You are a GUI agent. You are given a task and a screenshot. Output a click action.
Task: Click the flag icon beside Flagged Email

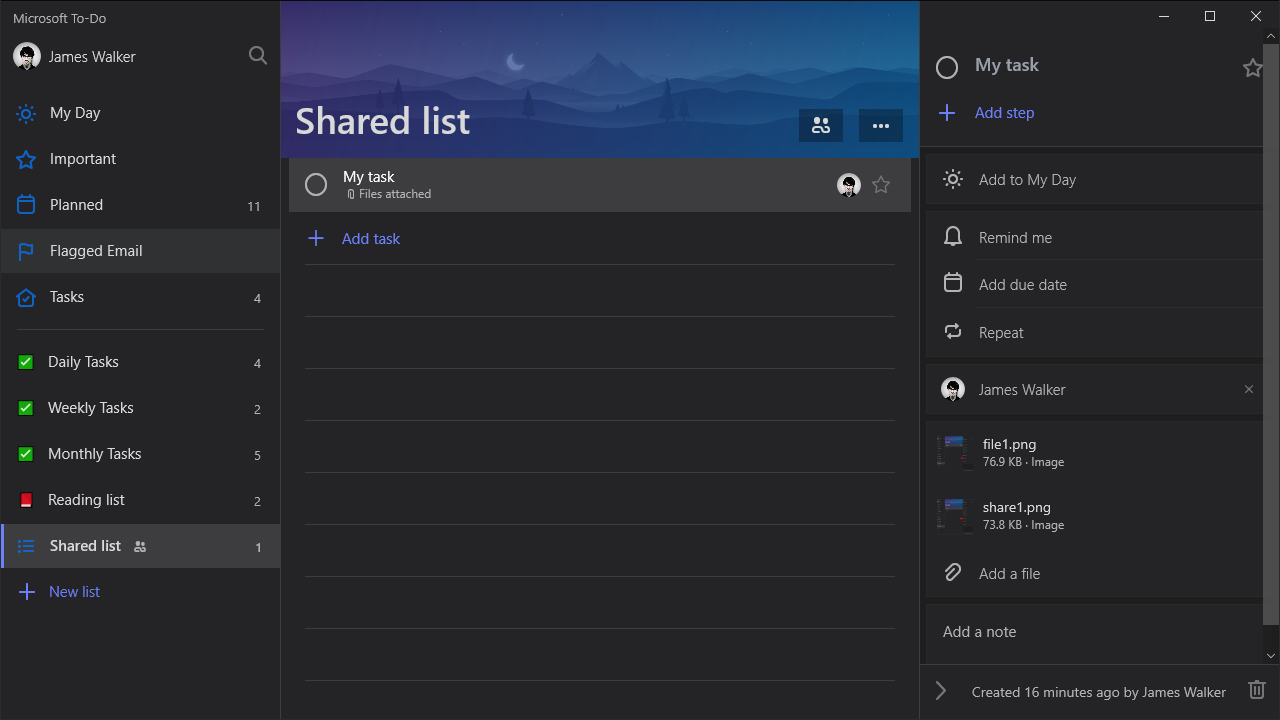coord(26,251)
